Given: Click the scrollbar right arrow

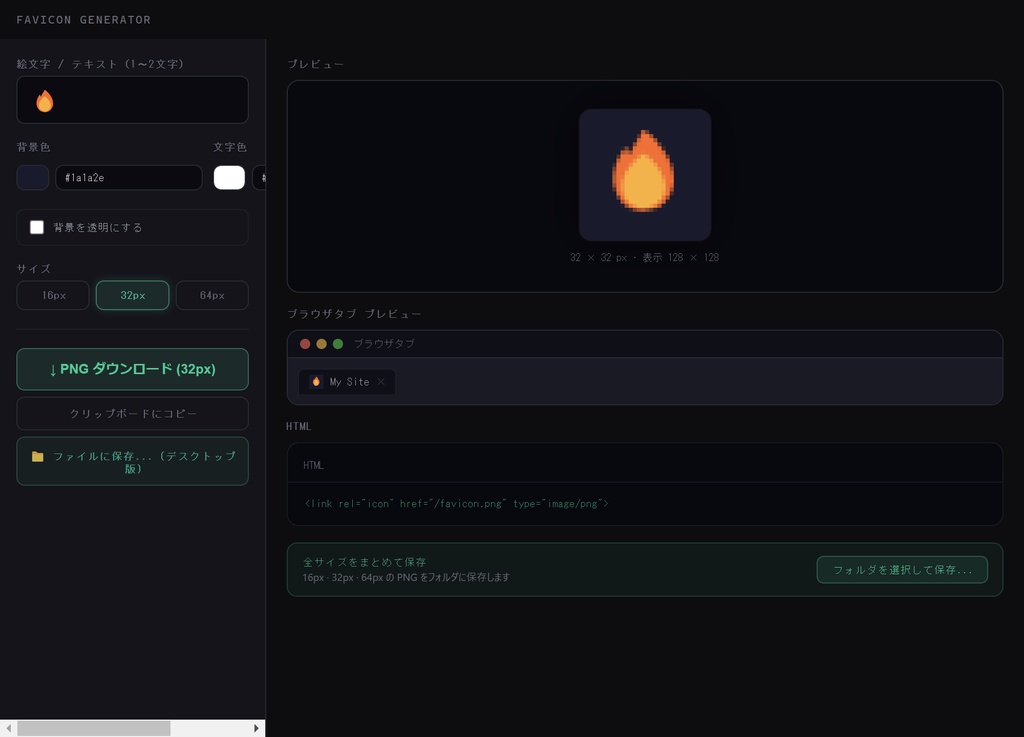Looking at the screenshot, I should (256, 729).
